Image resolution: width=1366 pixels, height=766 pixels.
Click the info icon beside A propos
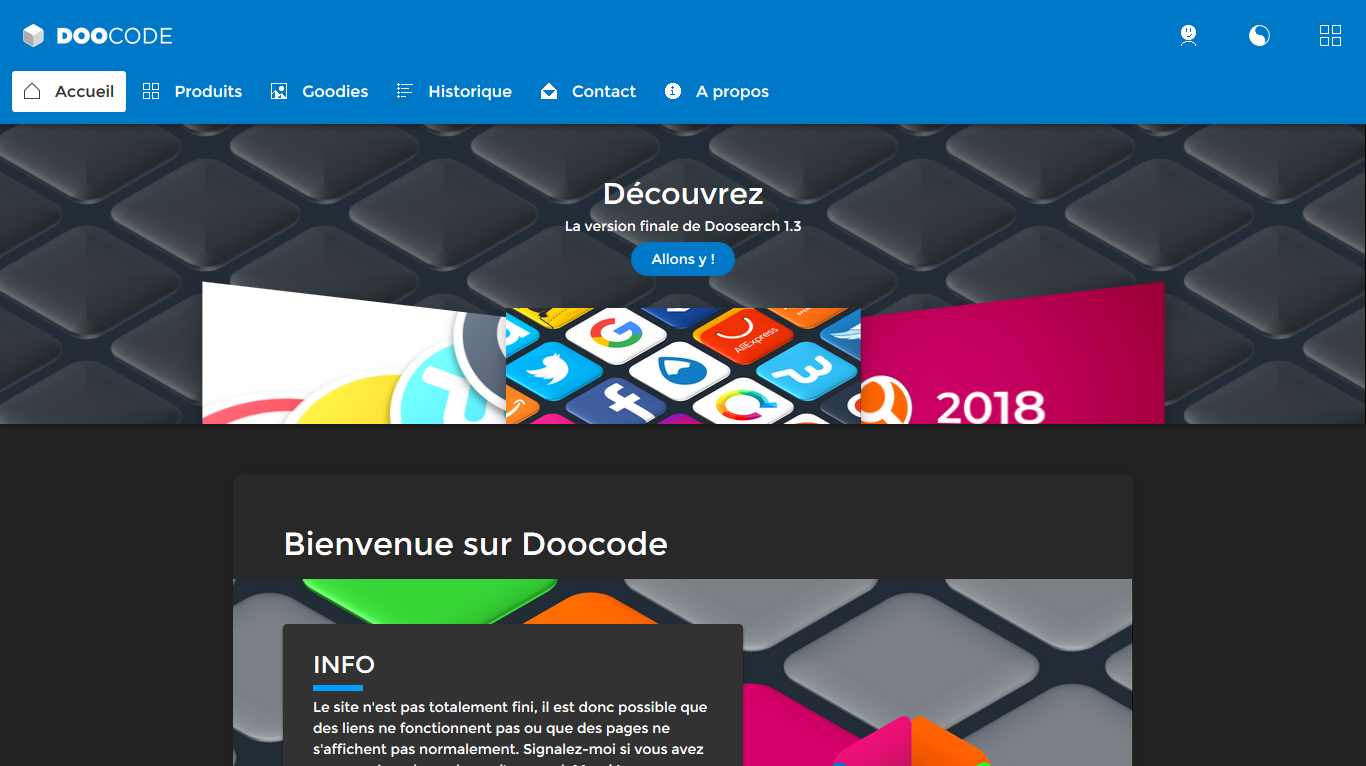coord(673,91)
